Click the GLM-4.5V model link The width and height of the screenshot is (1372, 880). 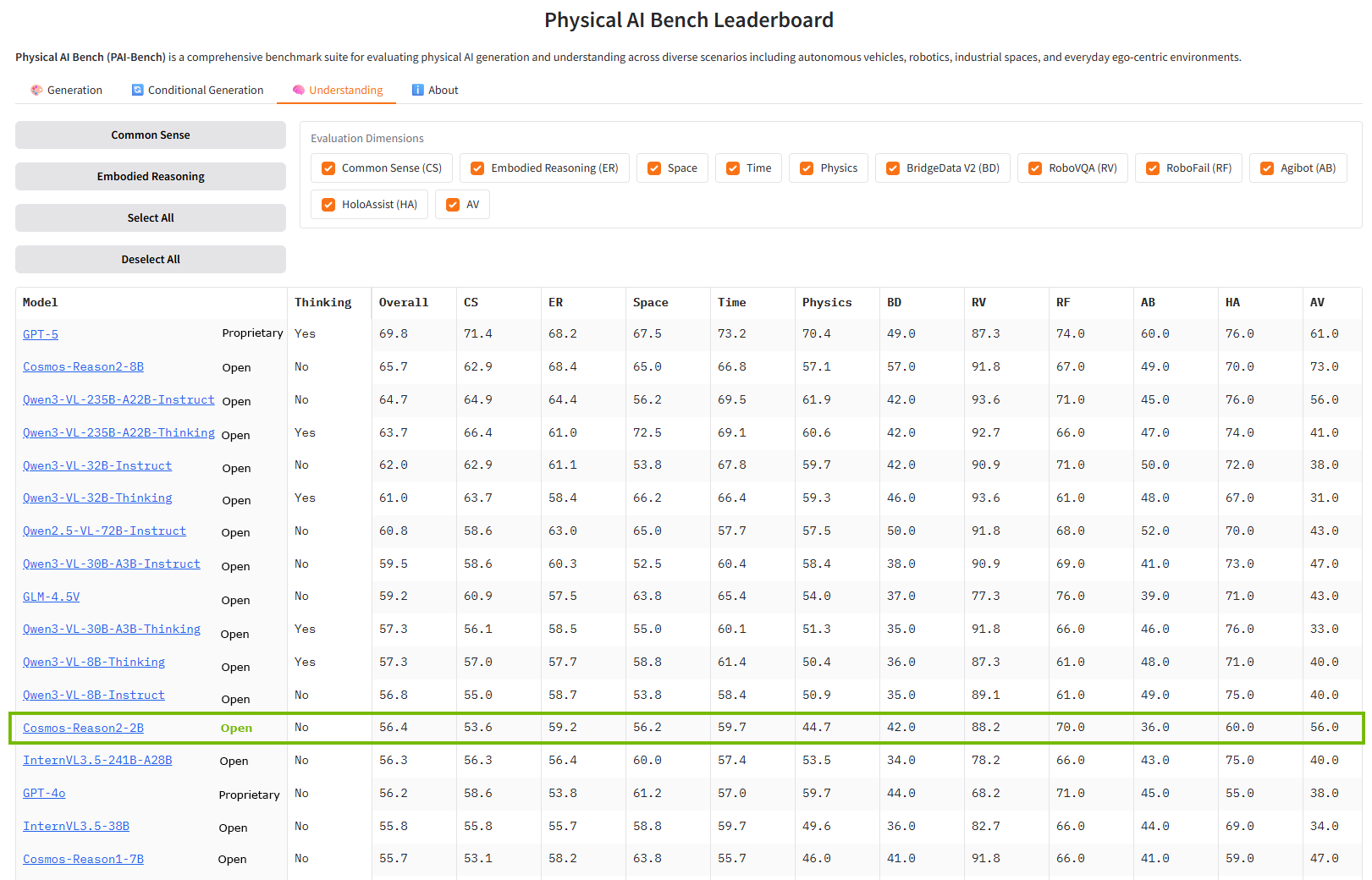[x=51, y=596]
